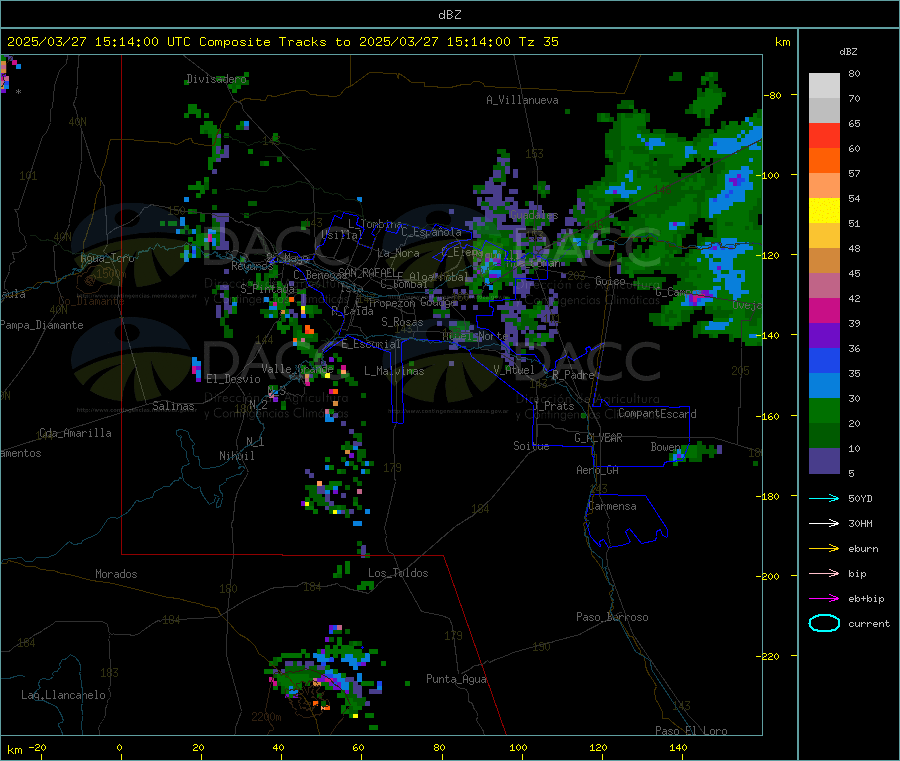
Task: Click the Salinas place label
Action: 173,406
